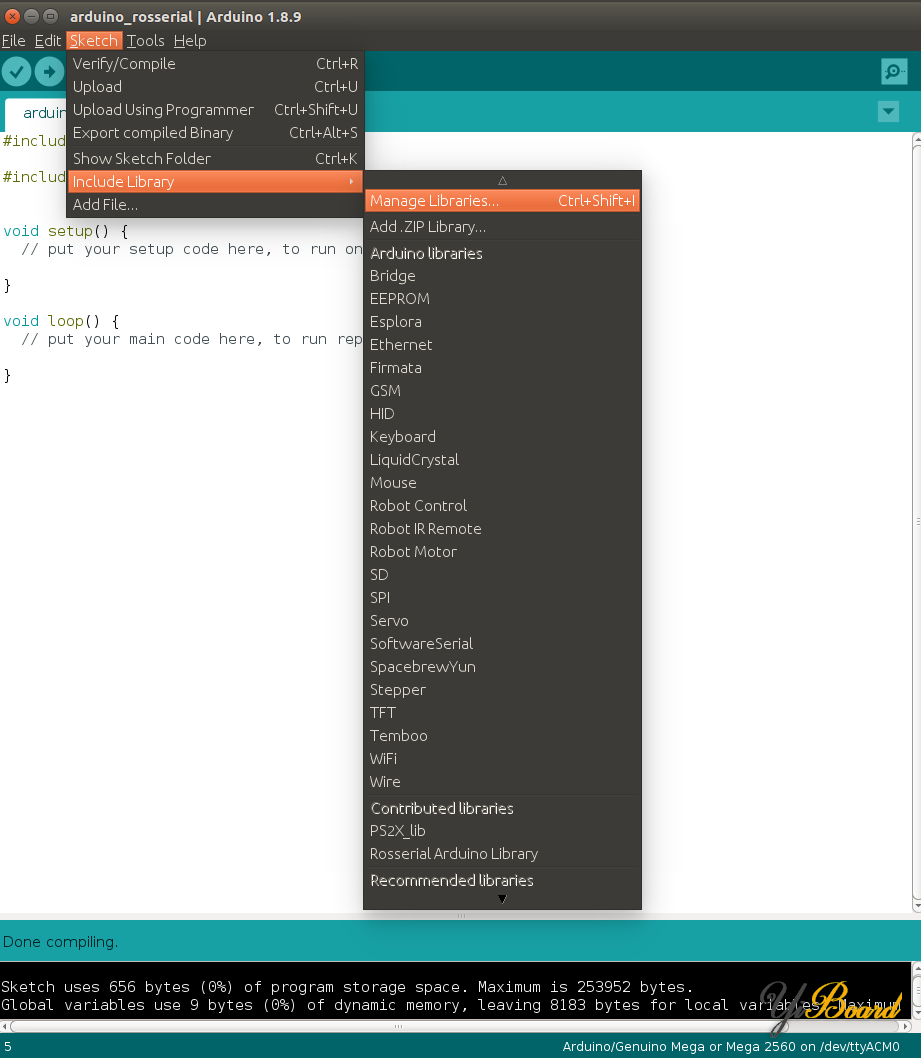Include the PS2X_lib library
Image resolution: width=921 pixels, height=1058 pixels.
(x=502, y=831)
